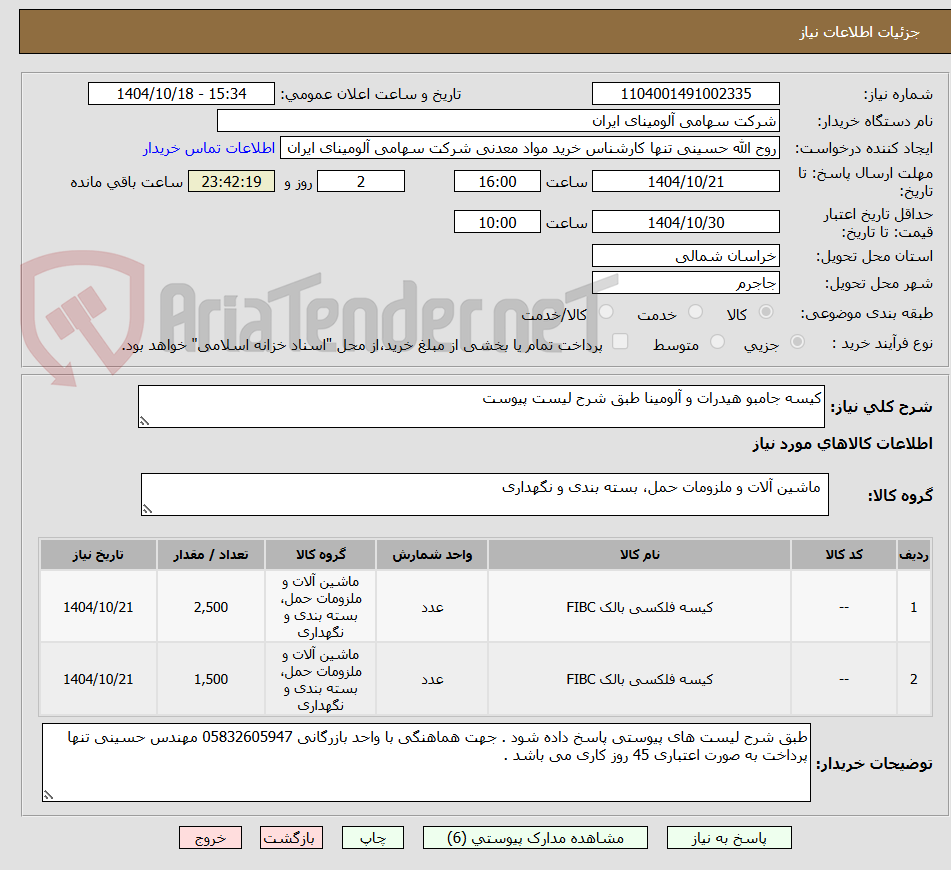Click the request creator field
This screenshot has height=870, width=951.
pos(529,149)
